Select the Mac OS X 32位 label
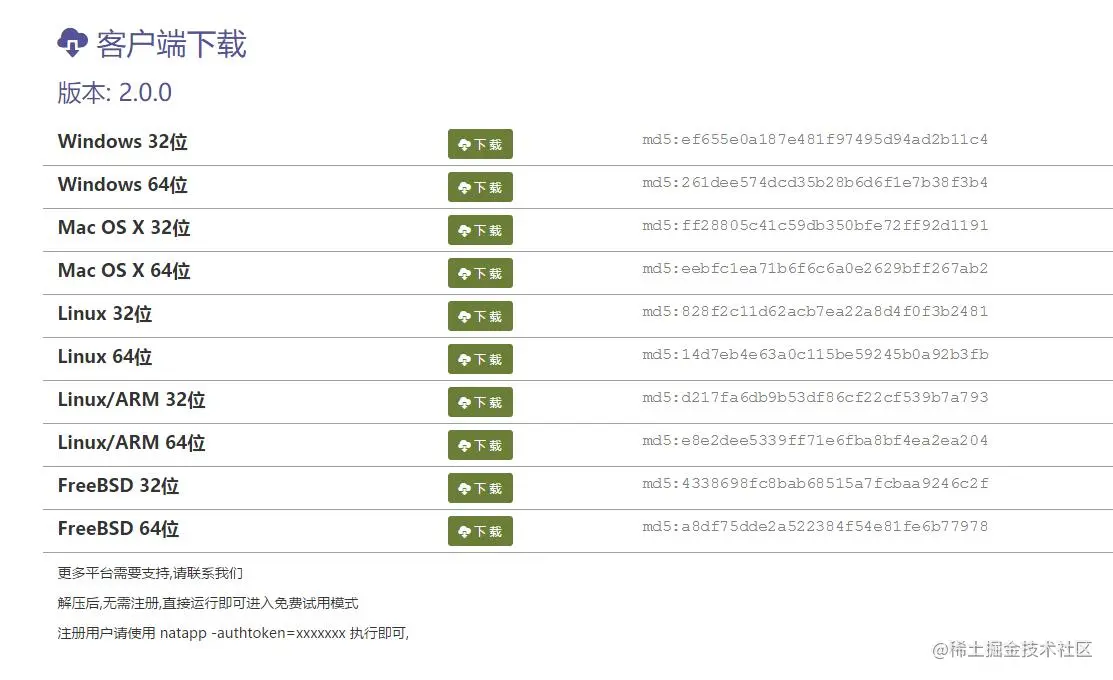The width and height of the screenshot is (1113, 680). coord(124,227)
